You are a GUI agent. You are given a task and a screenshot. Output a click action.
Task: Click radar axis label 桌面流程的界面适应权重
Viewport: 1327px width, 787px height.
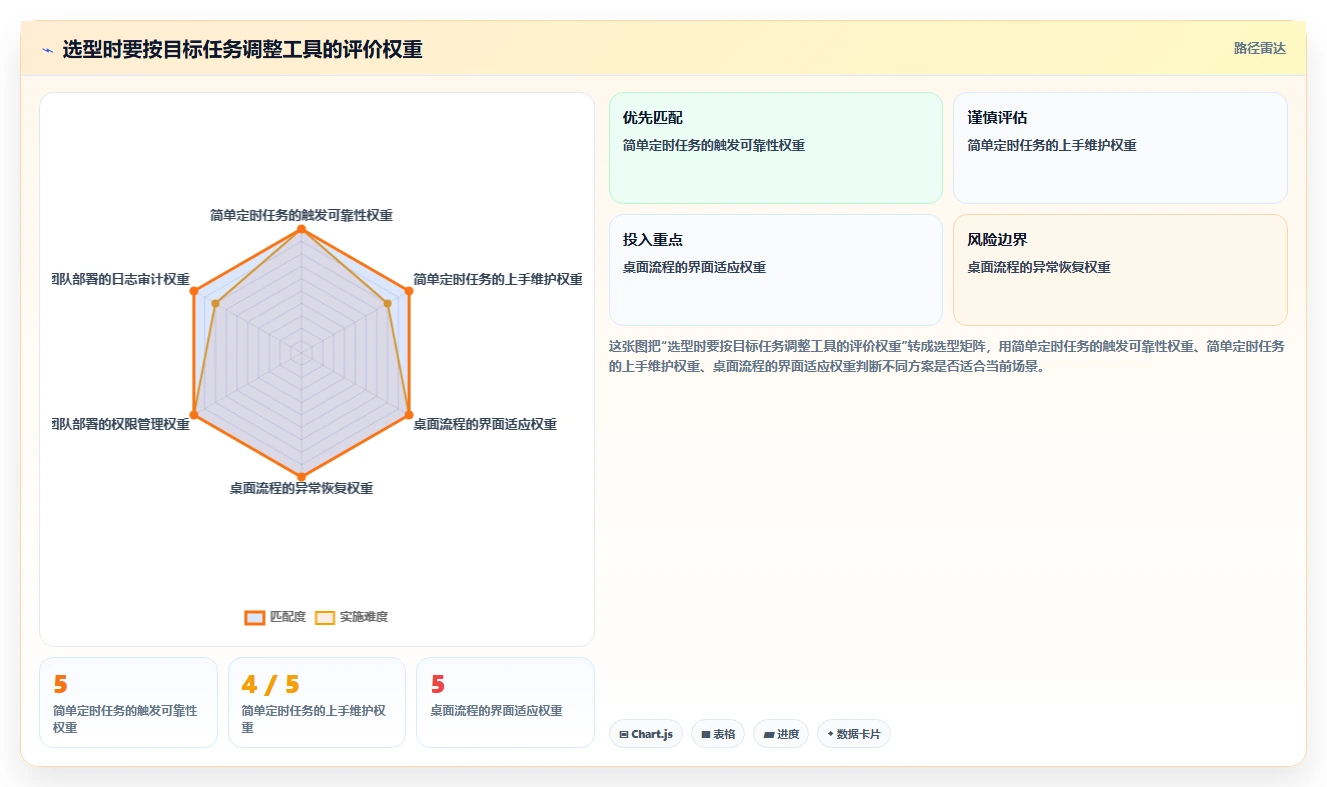[x=485, y=424]
